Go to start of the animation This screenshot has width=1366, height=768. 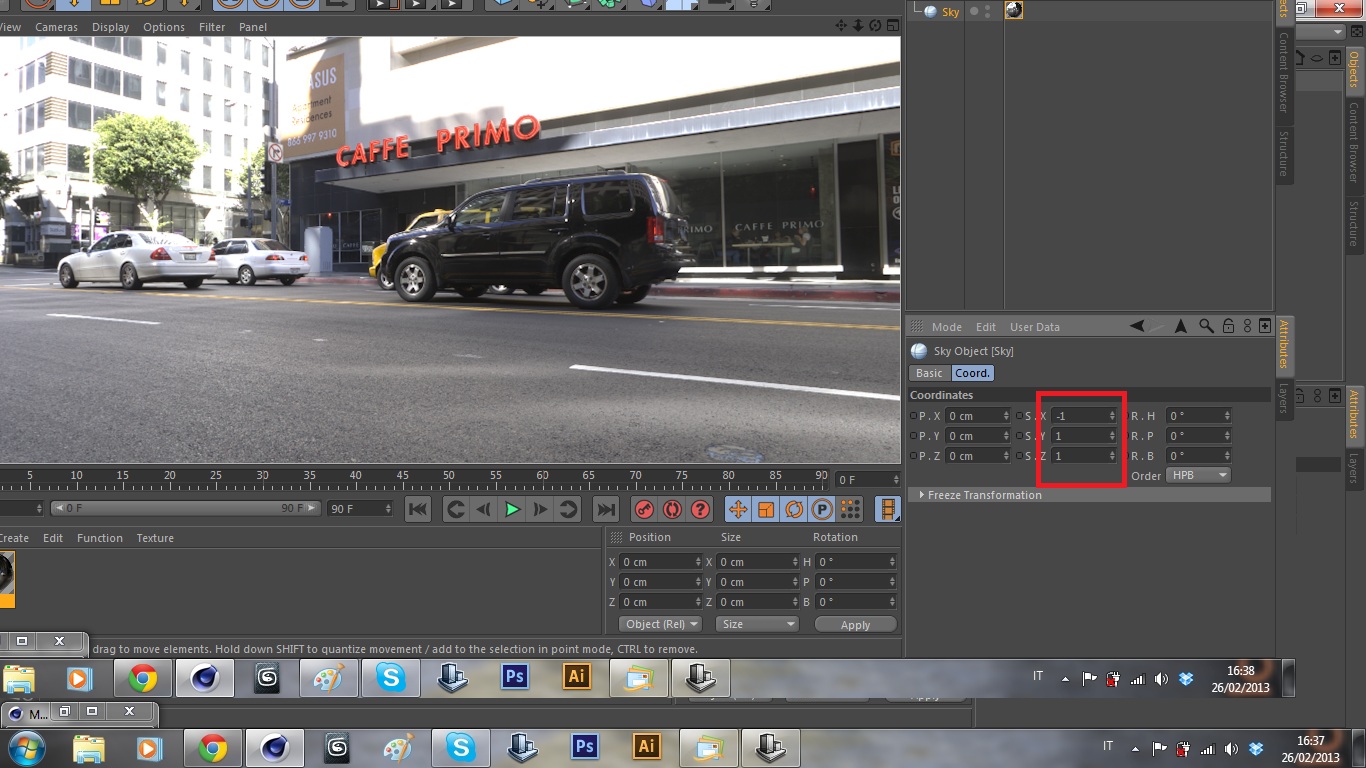[419, 509]
